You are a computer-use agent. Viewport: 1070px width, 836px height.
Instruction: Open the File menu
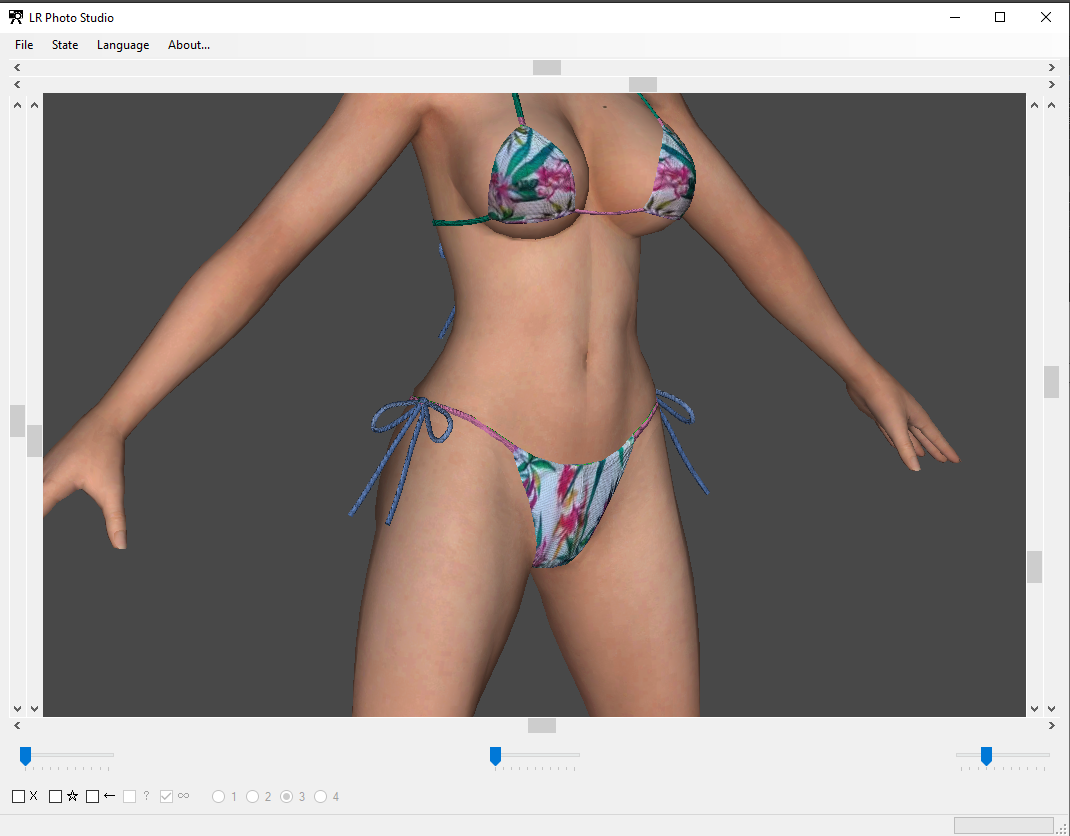click(24, 45)
